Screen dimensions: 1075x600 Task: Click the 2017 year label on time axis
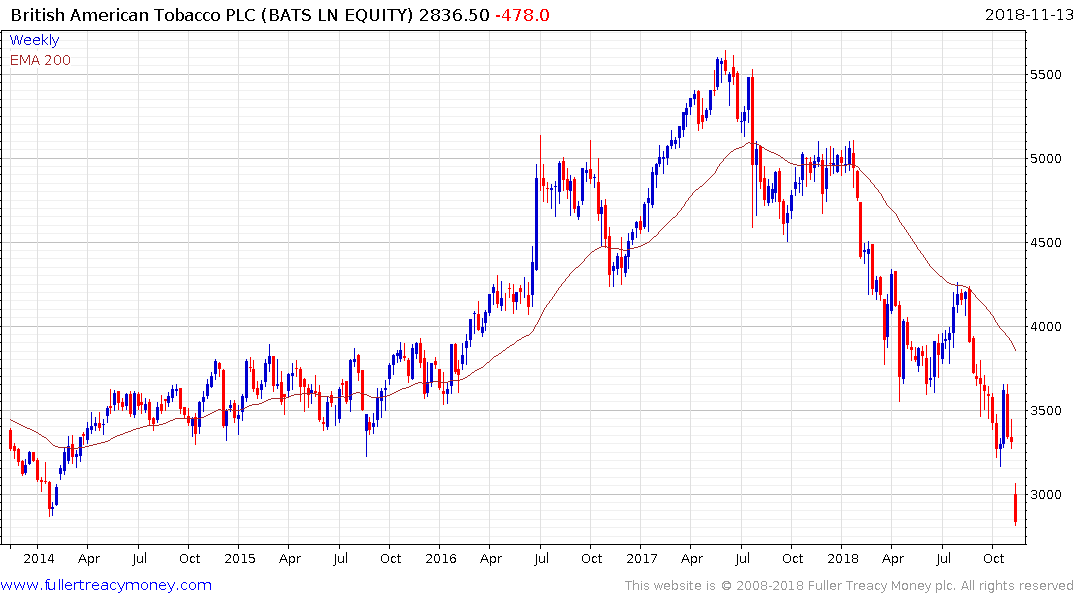tap(642, 558)
